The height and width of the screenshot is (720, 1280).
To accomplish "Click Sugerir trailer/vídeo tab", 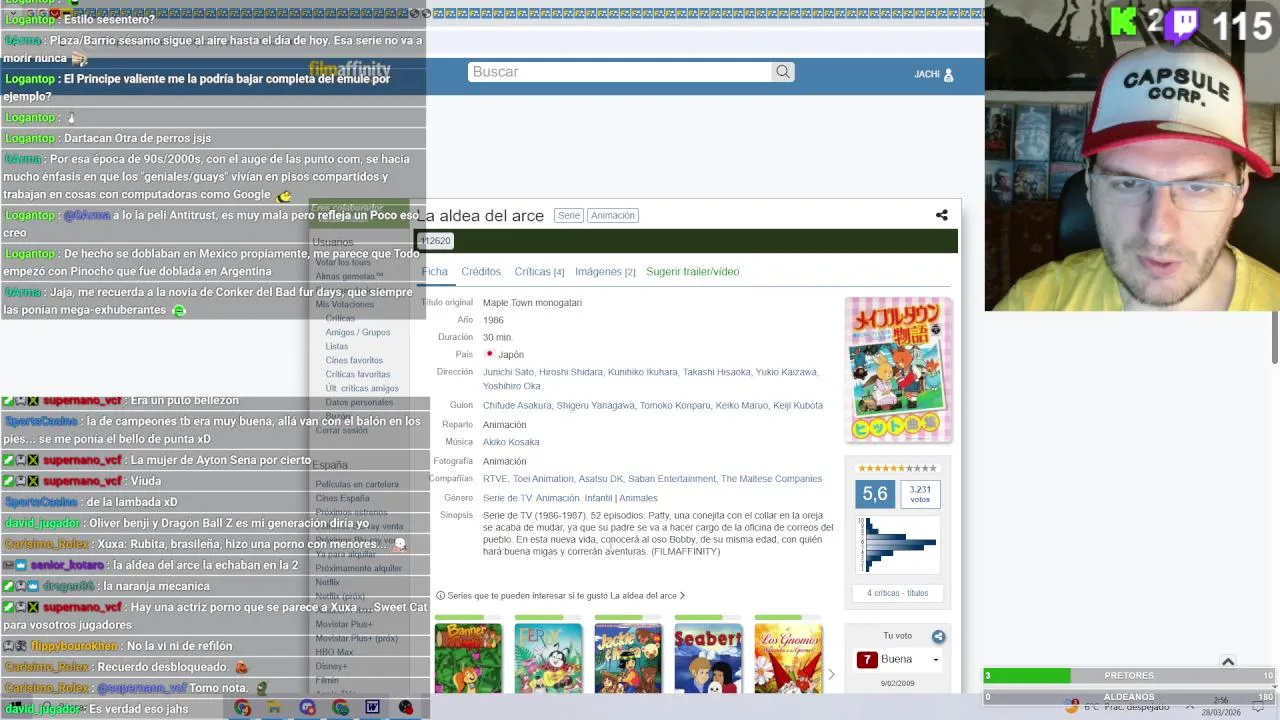I will point(692,271).
